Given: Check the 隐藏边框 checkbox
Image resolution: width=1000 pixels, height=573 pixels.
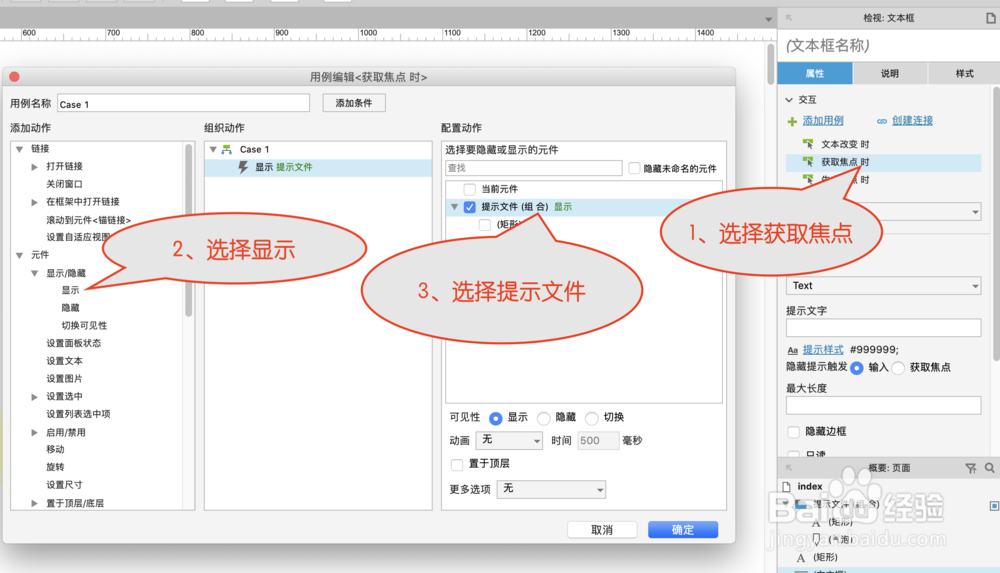Looking at the screenshot, I should (793, 432).
